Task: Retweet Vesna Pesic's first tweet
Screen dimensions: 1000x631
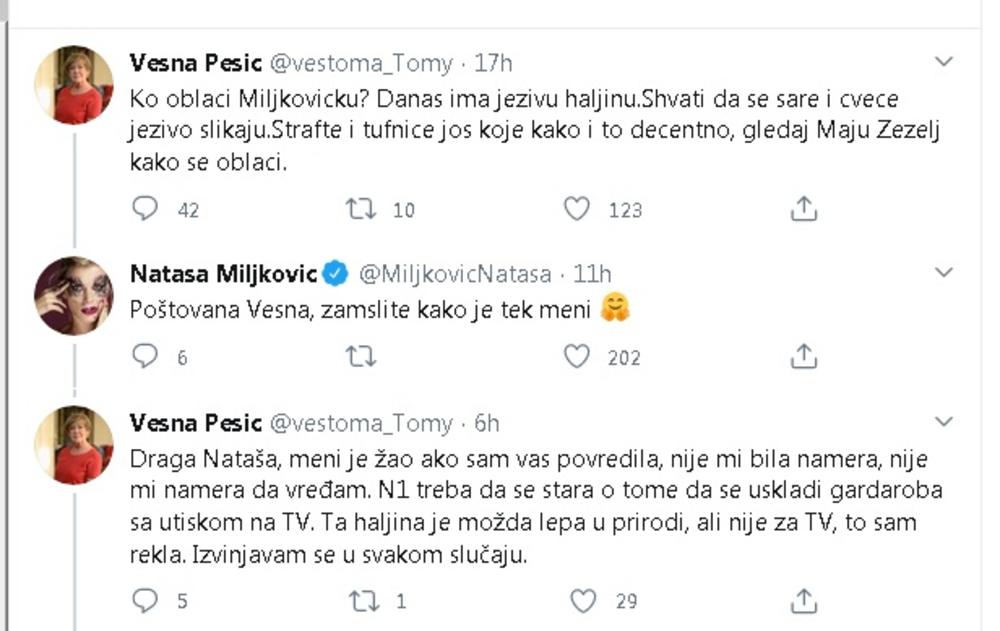Action: [360, 209]
